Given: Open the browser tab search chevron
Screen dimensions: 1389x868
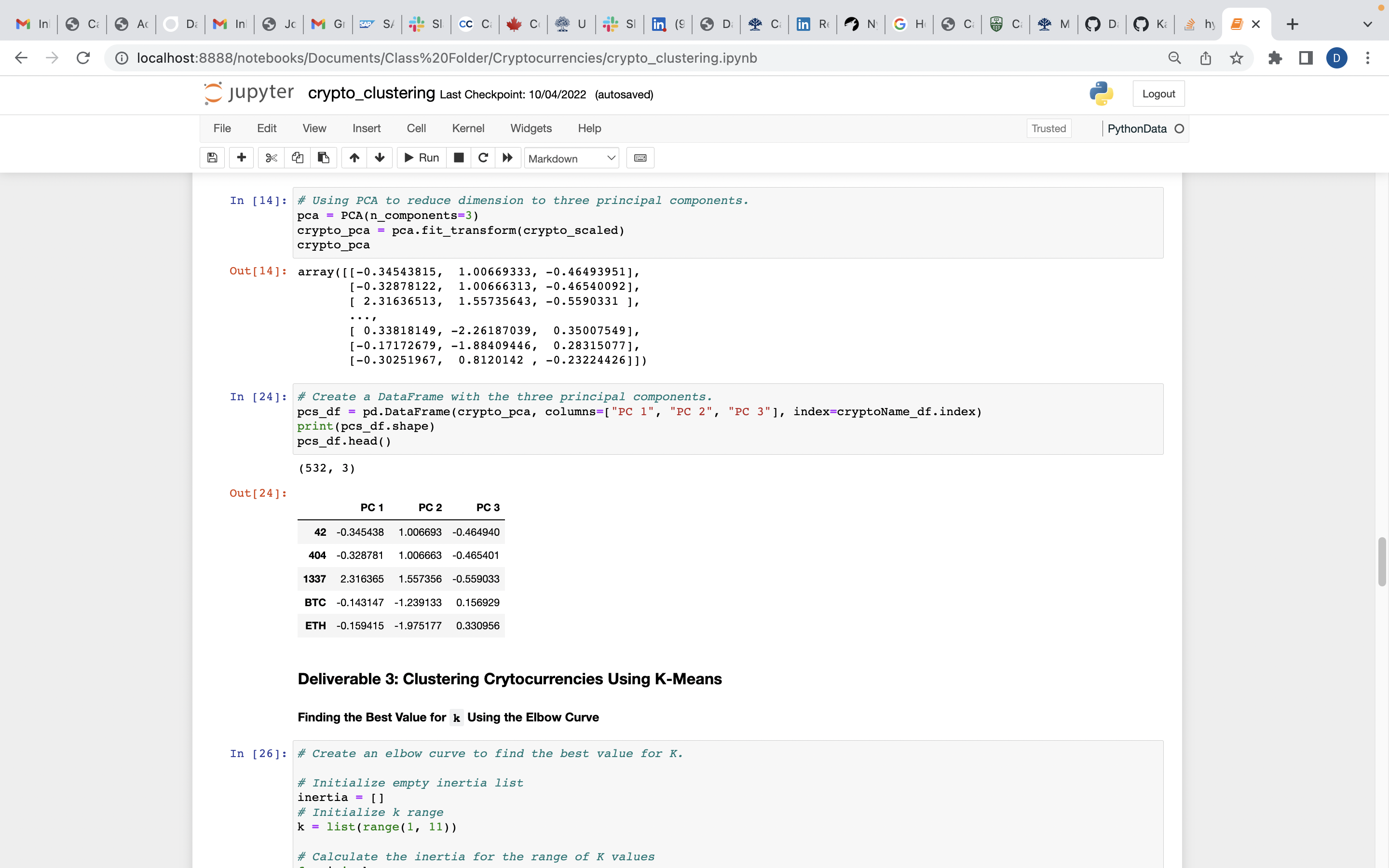Looking at the screenshot, I should click(1367, 24).
